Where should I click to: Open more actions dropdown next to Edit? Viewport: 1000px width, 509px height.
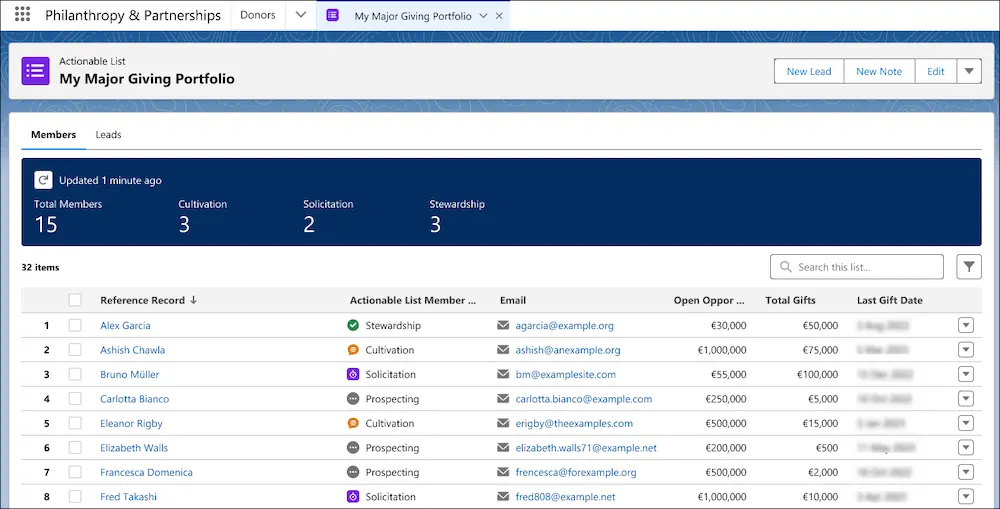tap(969, 71)
